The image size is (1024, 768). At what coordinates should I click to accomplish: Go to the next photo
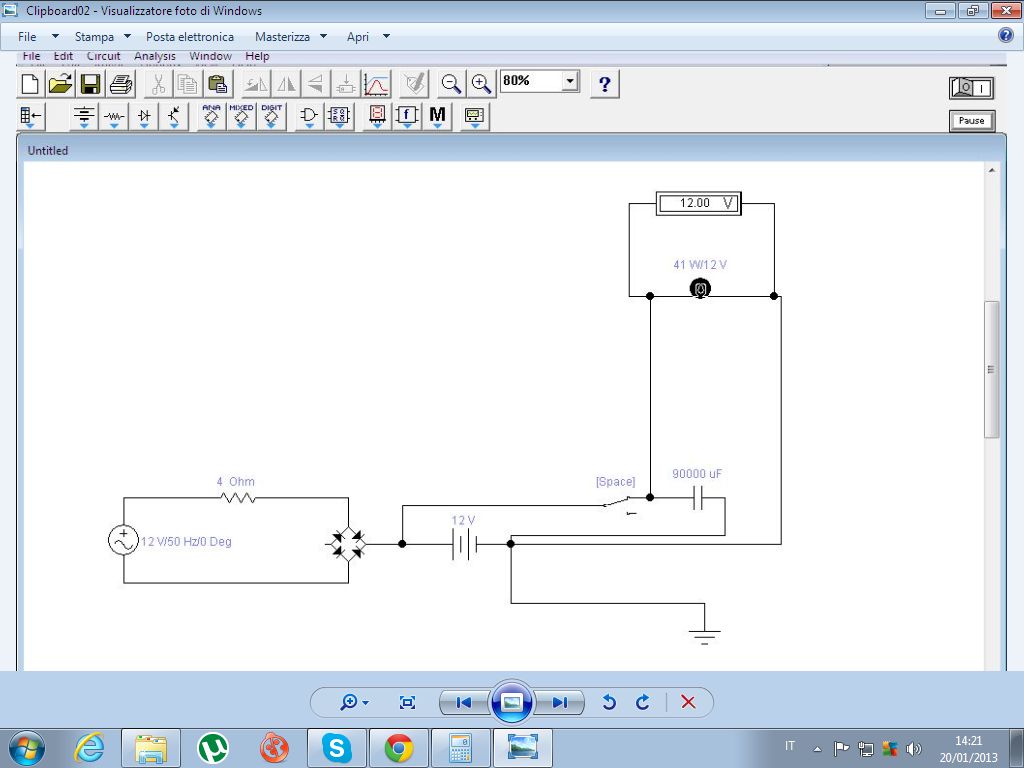point(559,702)
